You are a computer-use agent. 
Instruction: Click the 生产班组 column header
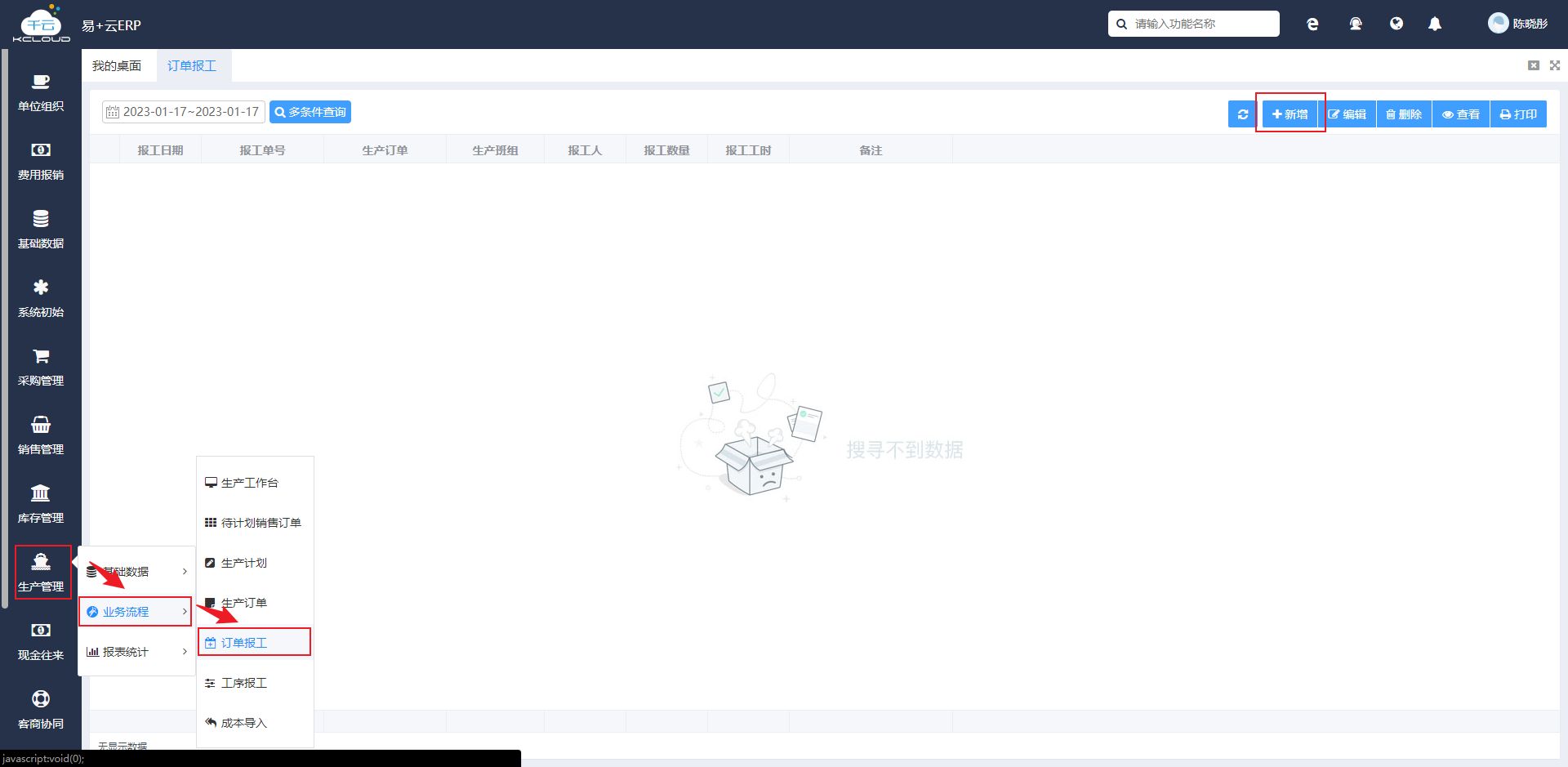tap(496, 150)
